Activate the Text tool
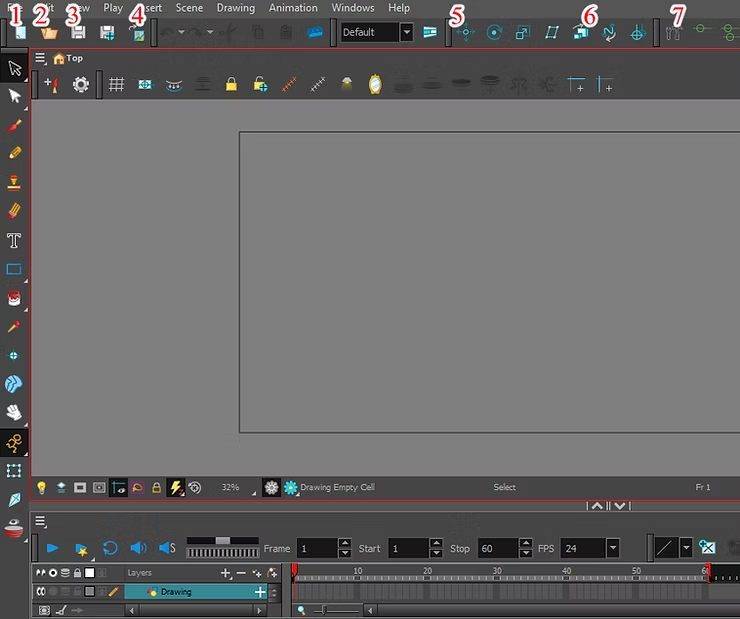 14,240
